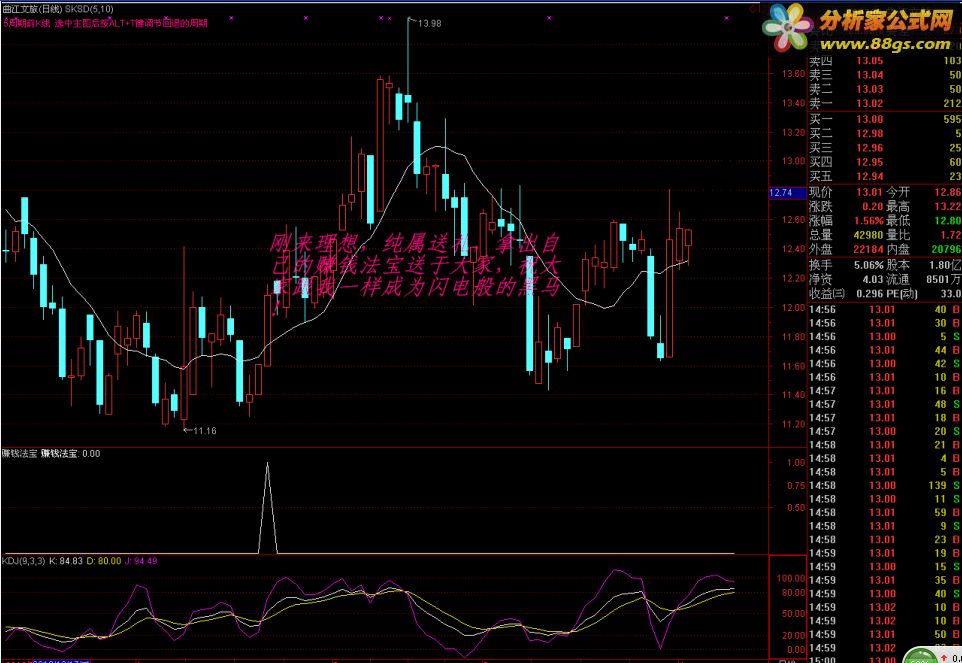962x663 pixels.
Task: Select the 买三 12.96 bid row
Action: point(885,148)
